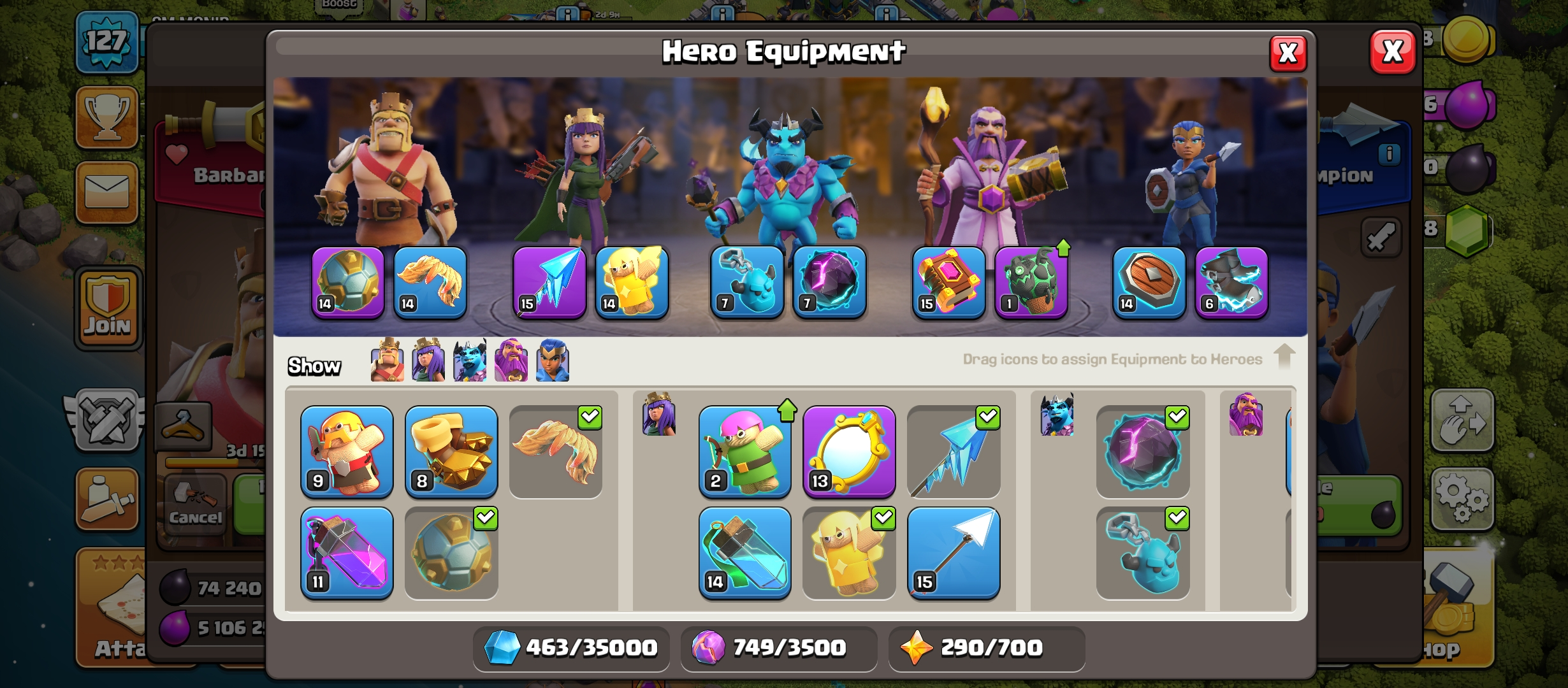Tap the upgrade arrow on Warden's green equipment
Screen dimensions: 1568x688
[1063, 248]
